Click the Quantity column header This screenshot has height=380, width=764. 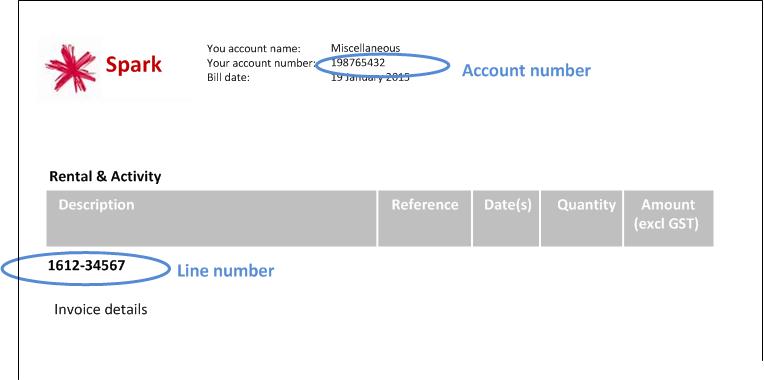click(x=582, y=218)
